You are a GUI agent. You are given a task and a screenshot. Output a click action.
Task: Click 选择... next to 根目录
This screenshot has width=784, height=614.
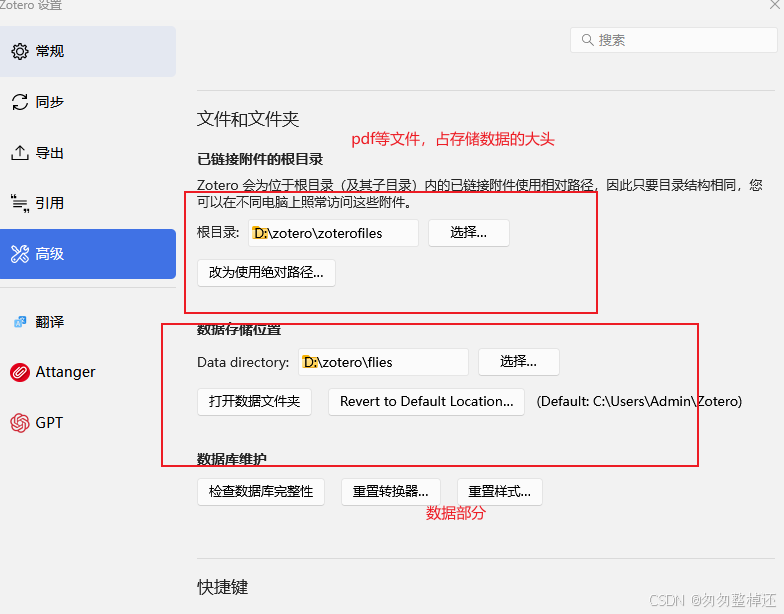pos(468,232)
